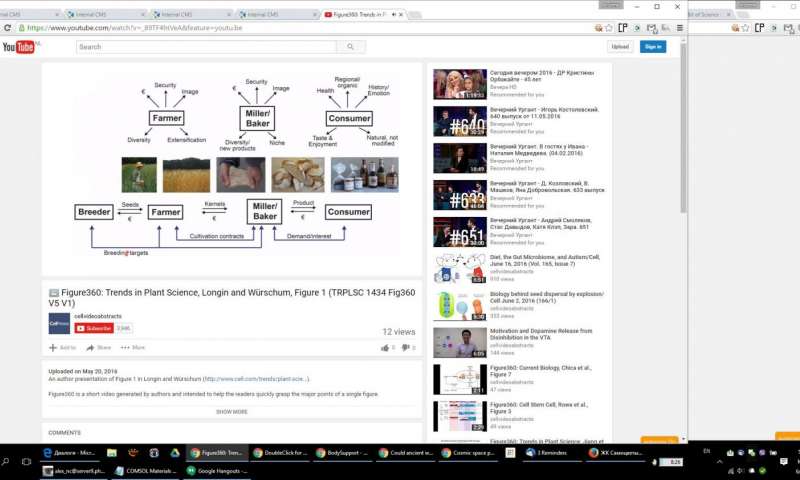Viewport: 800px width, 480px height.
Task: Open the Action Center notifications icon
Action: pyautogui.click(x=784, y=462)
